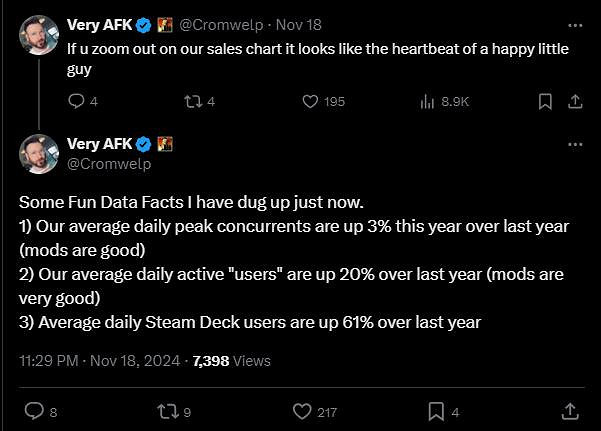
Task: Reply to the first tweet about sales chart
Action: [x=76, y=101]
